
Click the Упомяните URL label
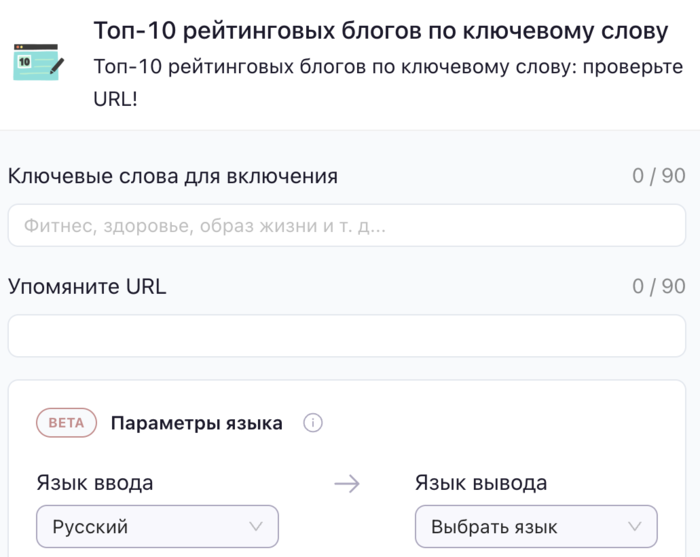pyautogui.click(x=87, y=286)
